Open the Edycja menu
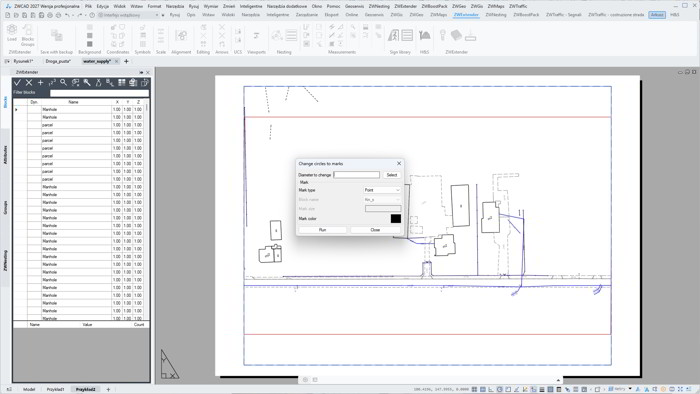700x394 pixels. [103, 6]
